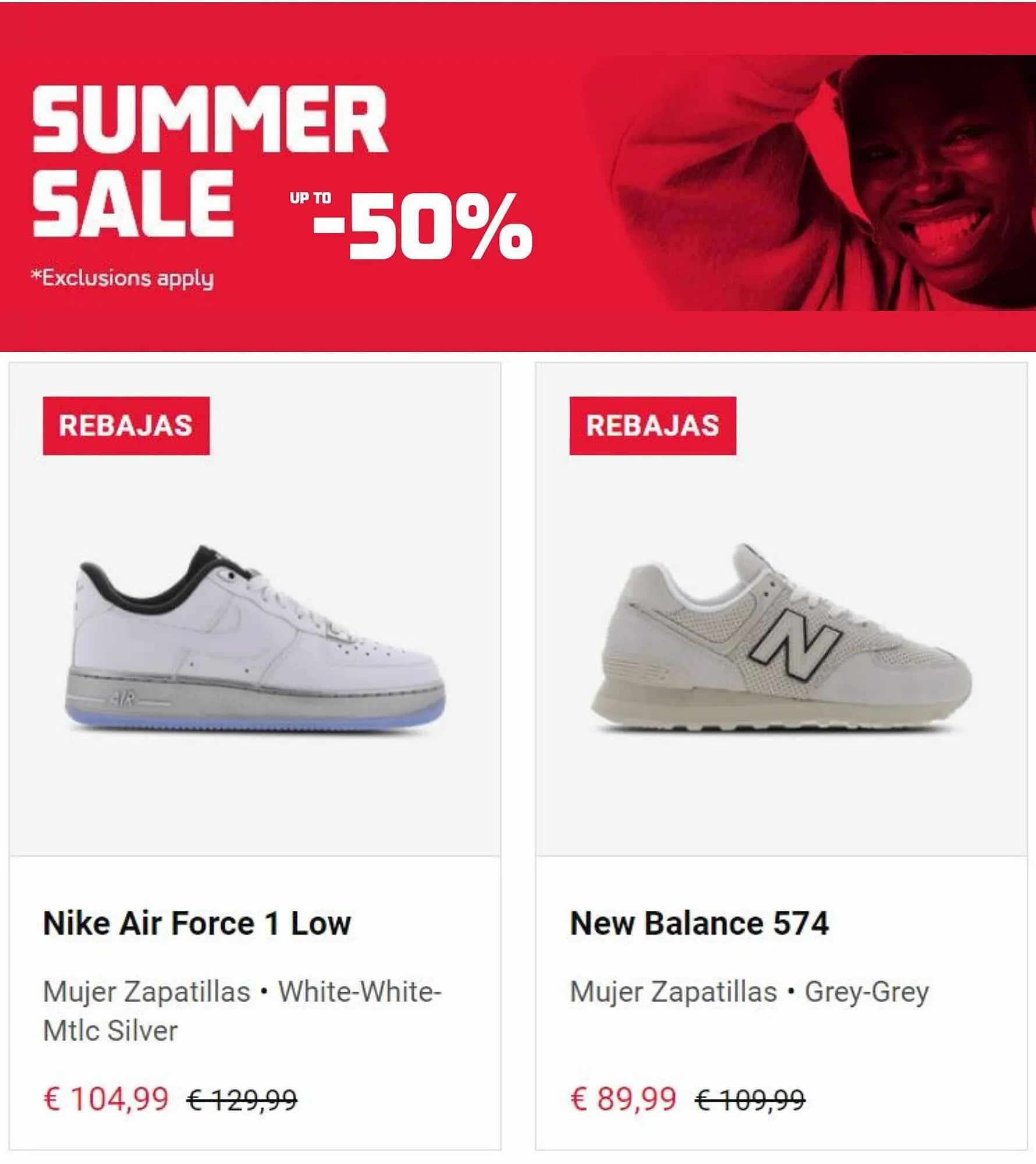
Task: Click the crossed-out € 129,99 price
Action: tap(242, 1100)
